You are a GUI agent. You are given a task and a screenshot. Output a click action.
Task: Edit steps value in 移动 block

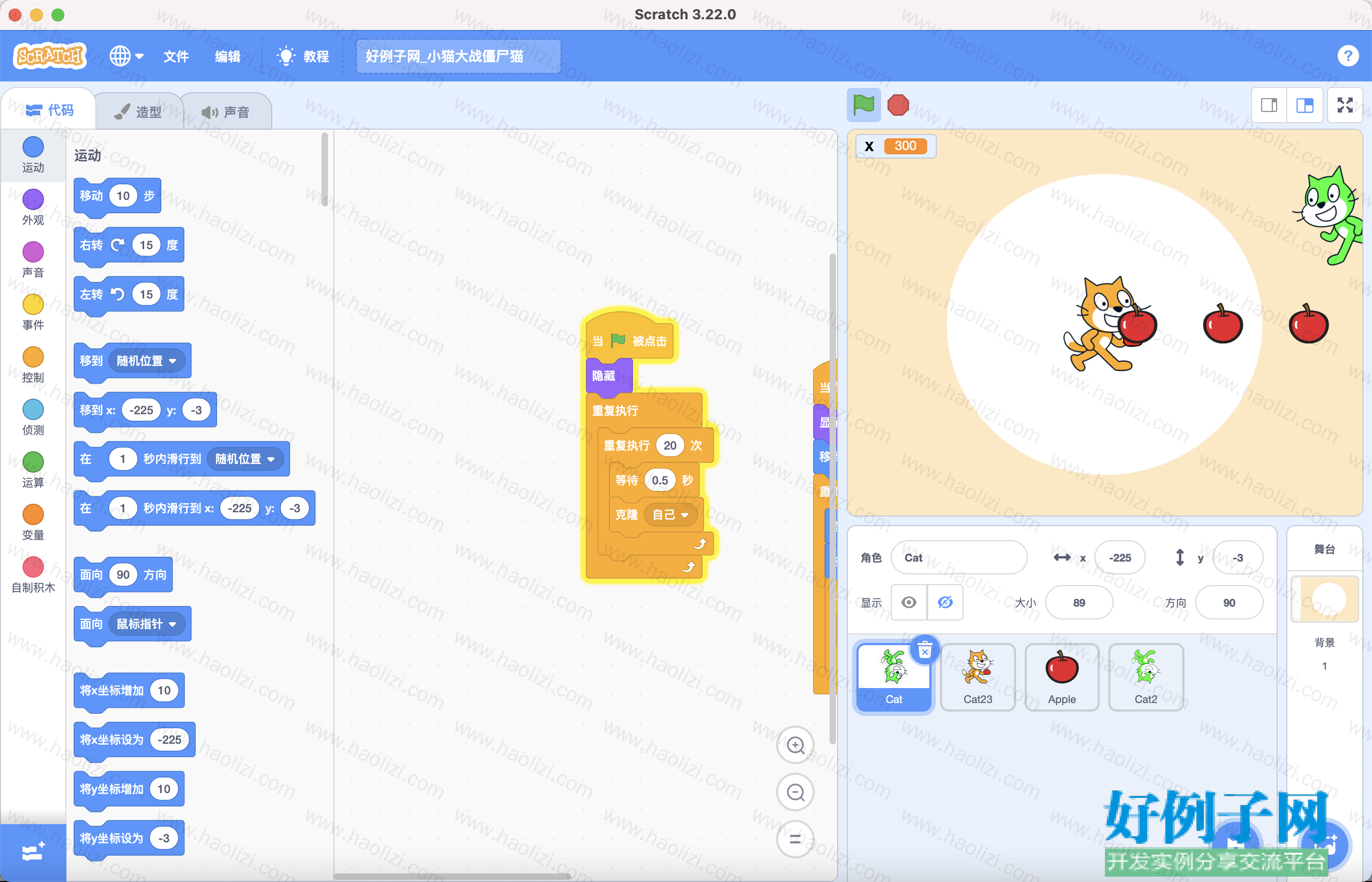point(123,196)
